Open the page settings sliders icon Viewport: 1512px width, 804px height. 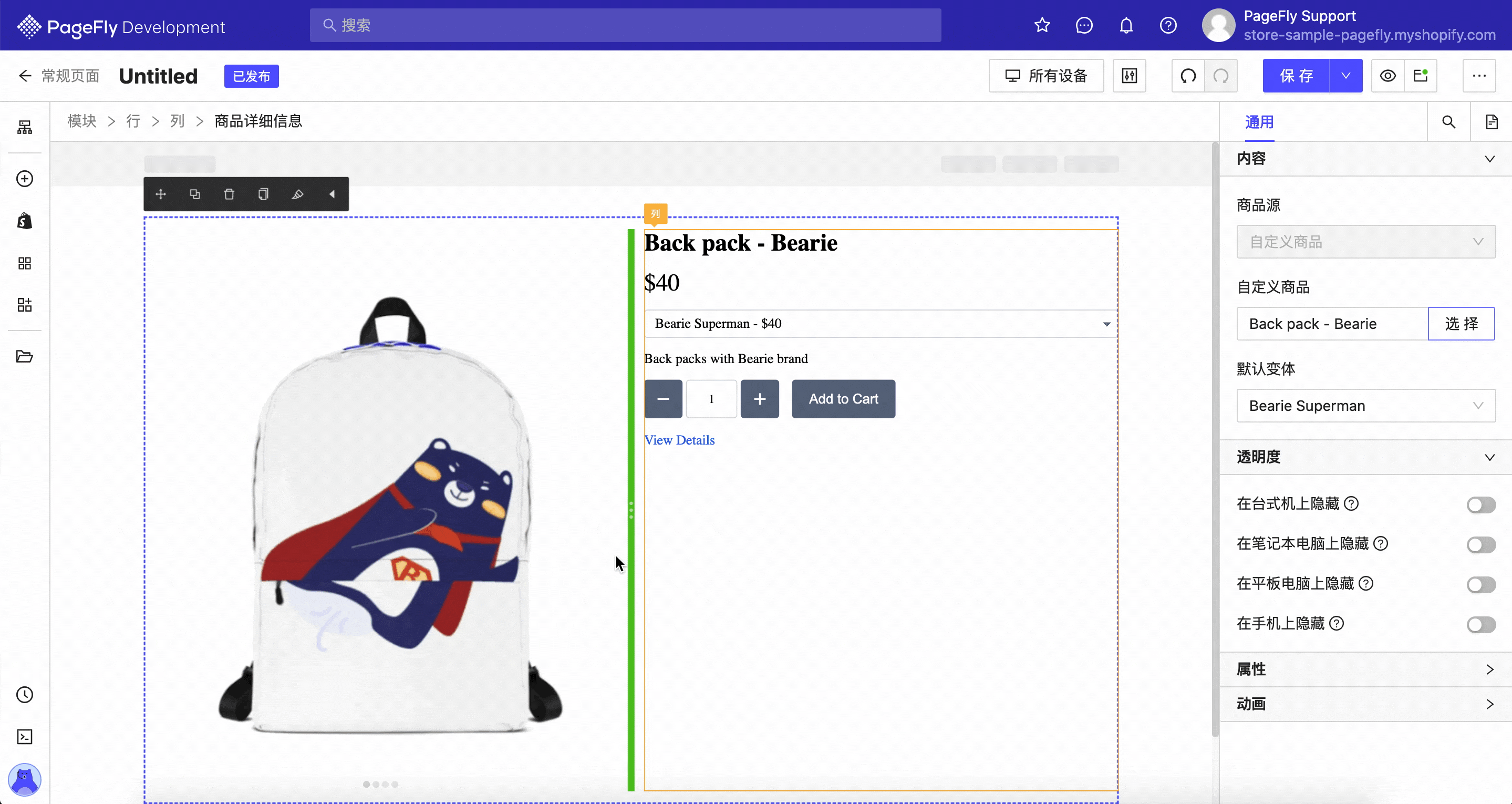click(1130, 76)
